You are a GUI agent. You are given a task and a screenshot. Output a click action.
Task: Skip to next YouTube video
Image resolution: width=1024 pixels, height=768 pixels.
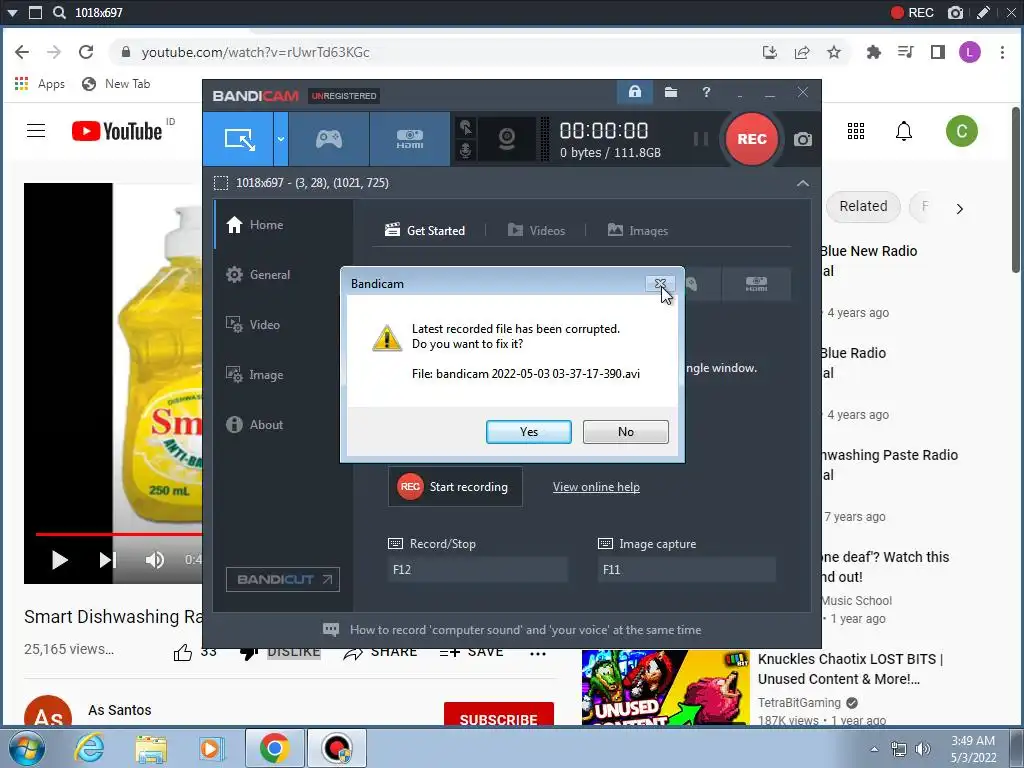pyautogui.click(x=107, y=560)
